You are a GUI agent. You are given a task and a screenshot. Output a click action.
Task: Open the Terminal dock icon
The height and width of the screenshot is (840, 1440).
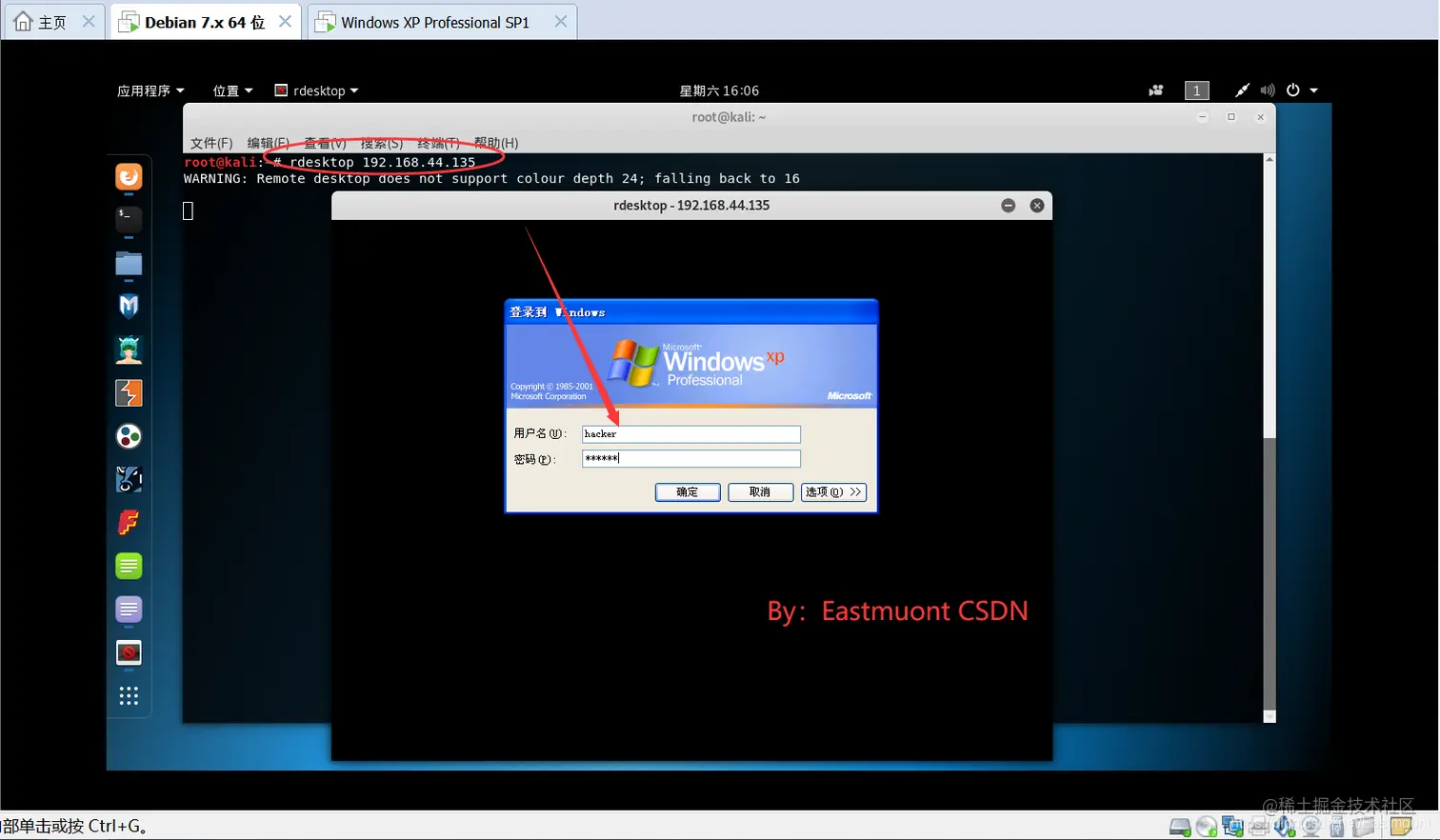tap(129, 219)
